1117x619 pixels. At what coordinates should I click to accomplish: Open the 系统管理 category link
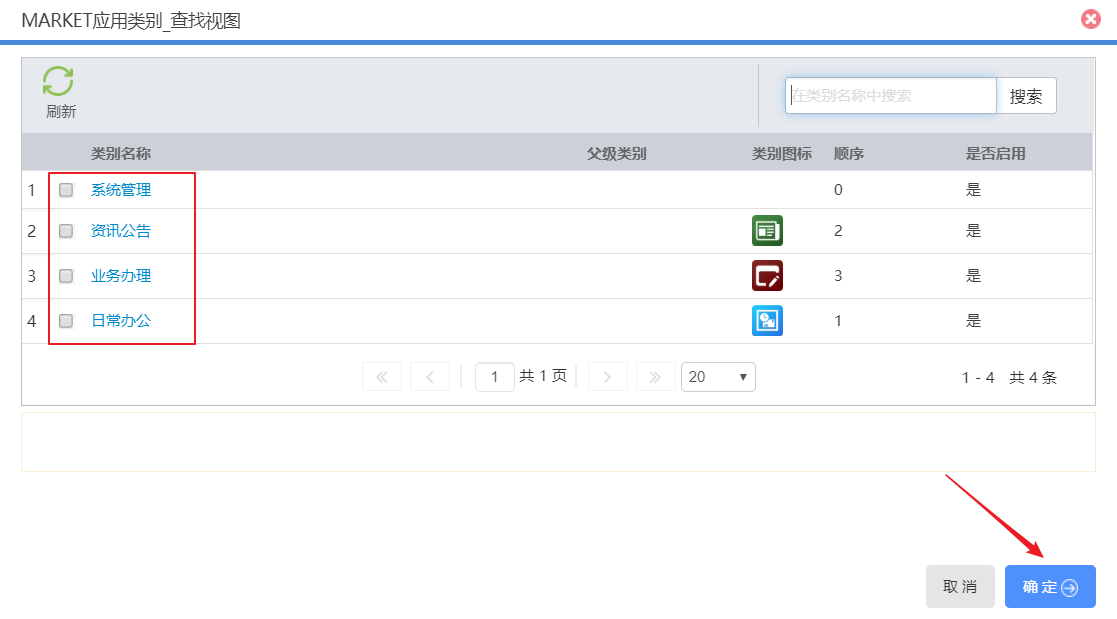[x=121, y=190]
